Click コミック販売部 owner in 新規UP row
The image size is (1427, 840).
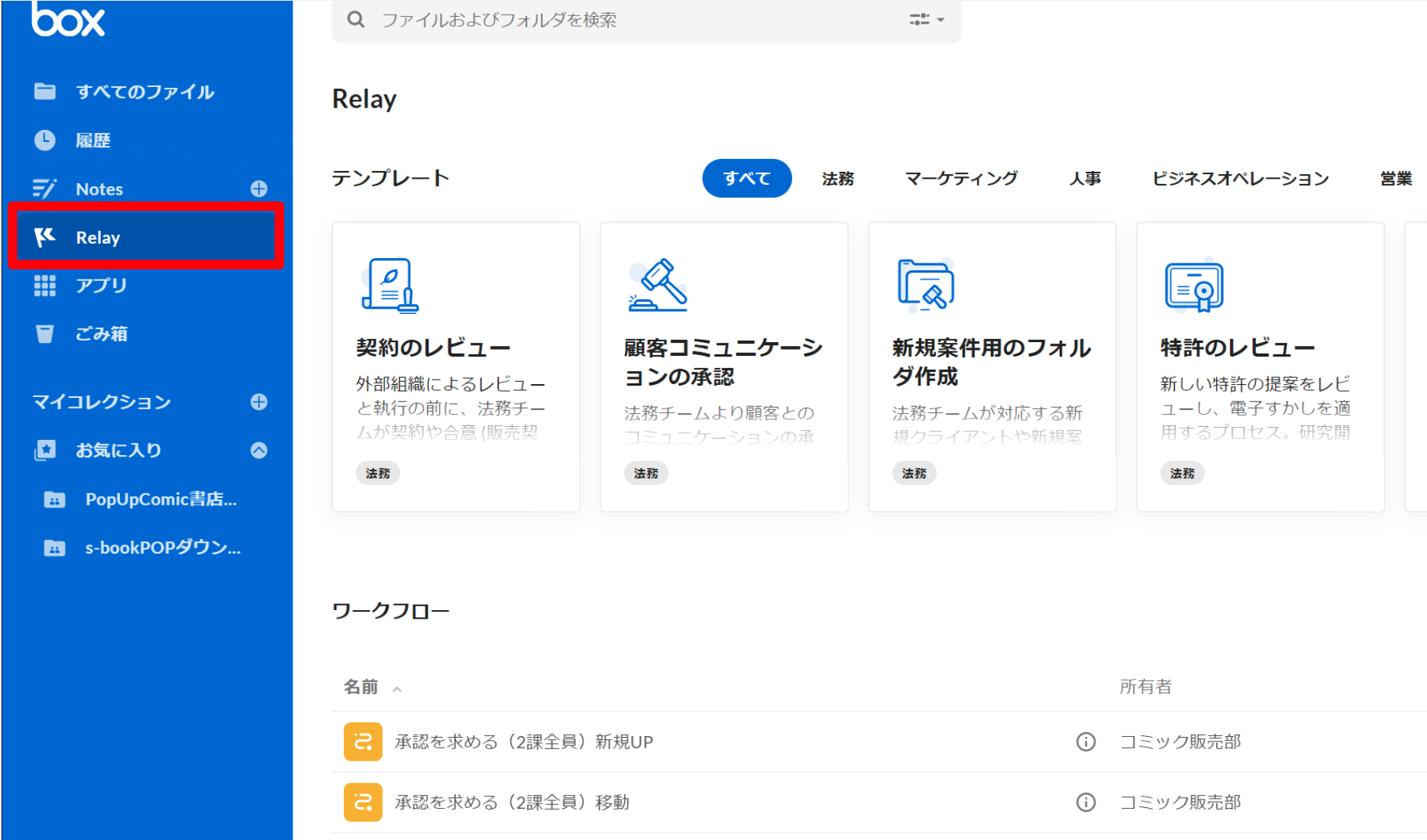click(x=1179, y=741)
